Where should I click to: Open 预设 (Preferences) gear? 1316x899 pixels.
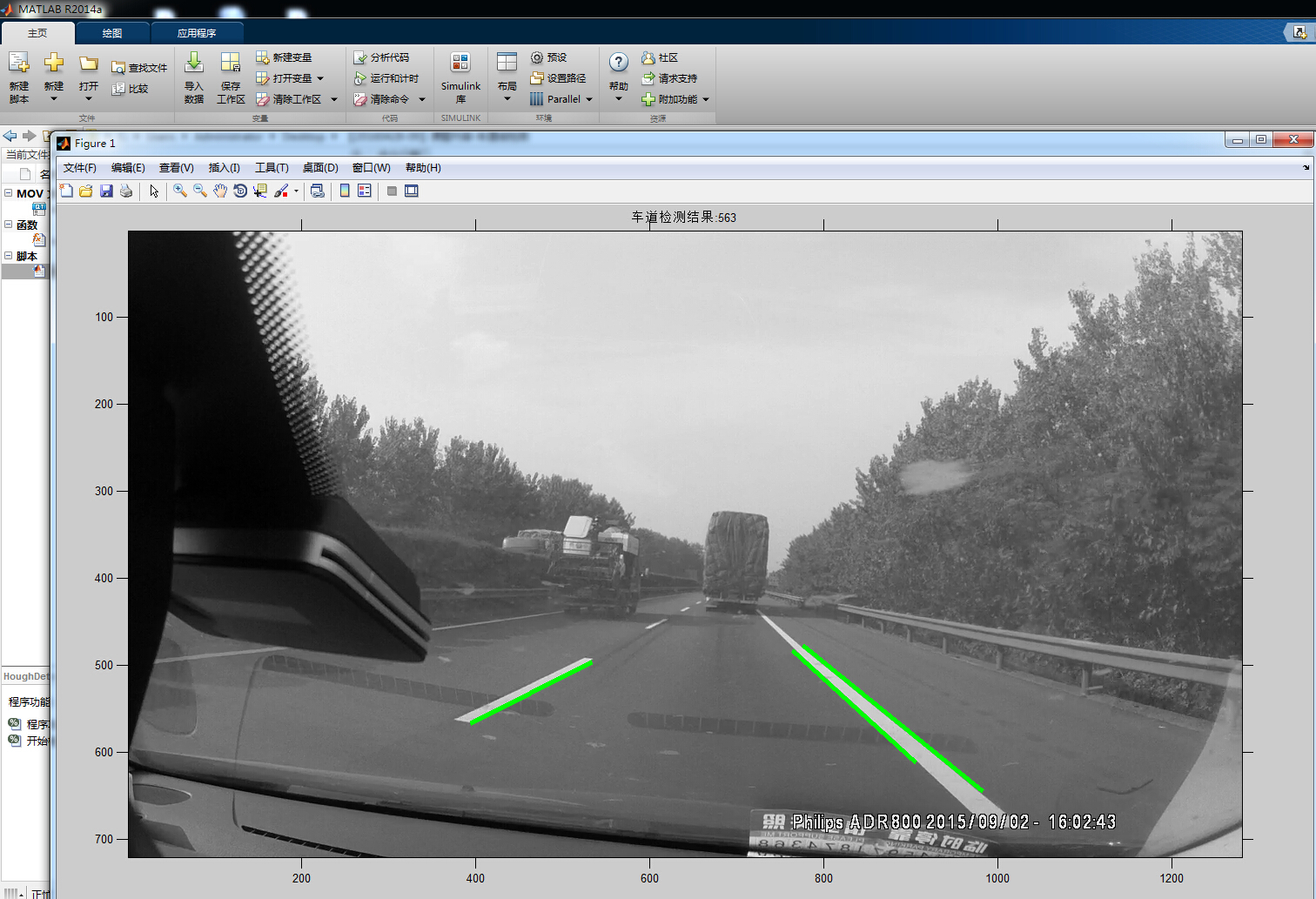click(548, 57)
